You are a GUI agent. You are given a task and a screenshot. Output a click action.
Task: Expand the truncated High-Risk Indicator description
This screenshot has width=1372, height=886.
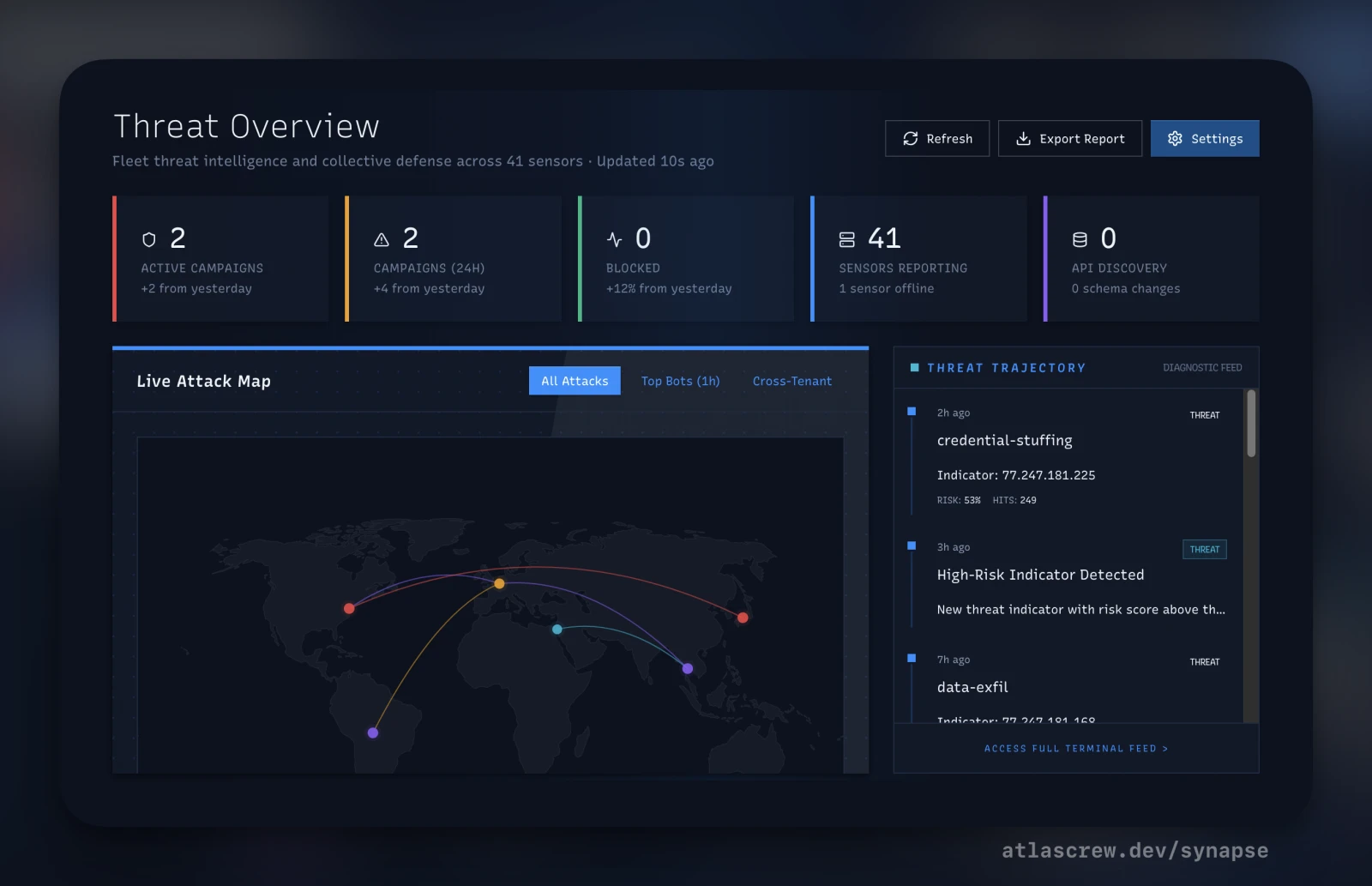[1080, 610]
